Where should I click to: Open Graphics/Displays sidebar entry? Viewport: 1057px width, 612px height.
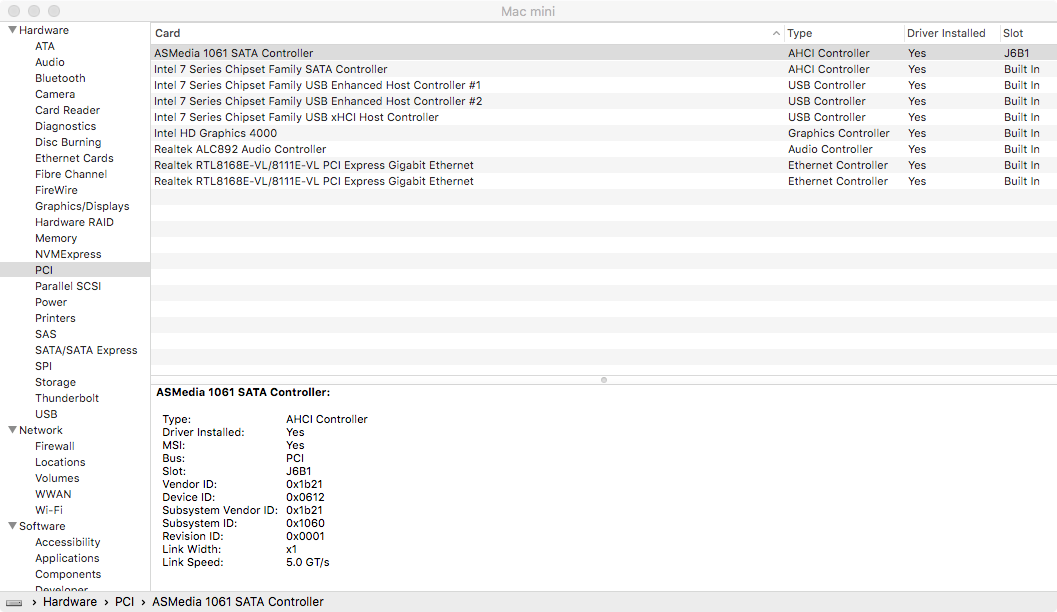[82, 206]
